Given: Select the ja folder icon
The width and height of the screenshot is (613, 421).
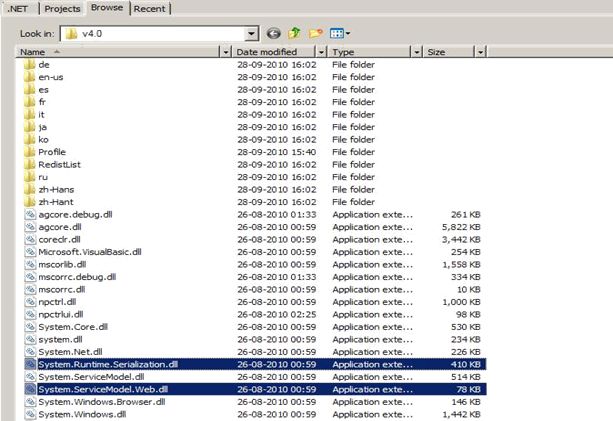Looking at the screenshot, I should click(30, 127).
